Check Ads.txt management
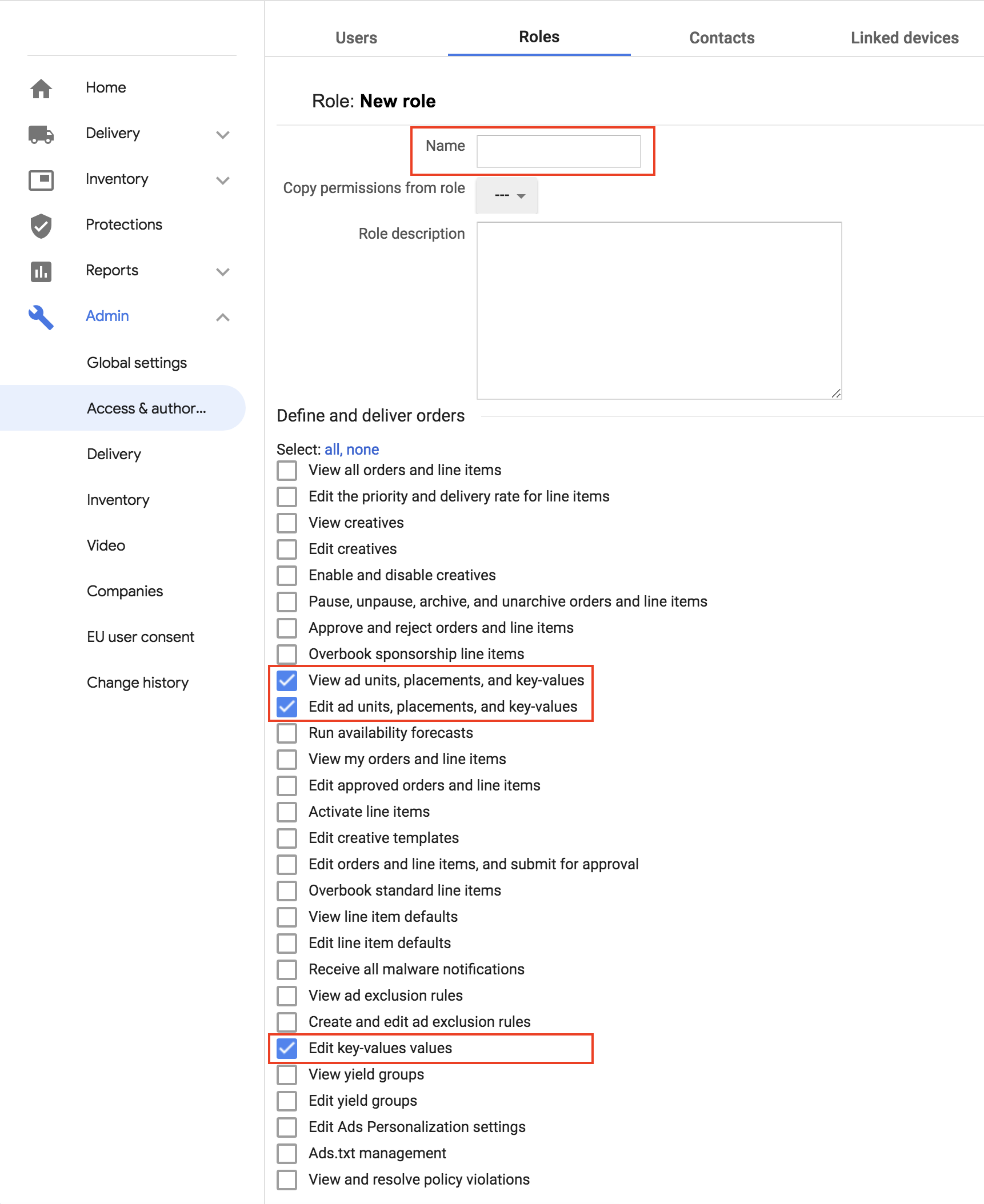 tap(287, 1154)
